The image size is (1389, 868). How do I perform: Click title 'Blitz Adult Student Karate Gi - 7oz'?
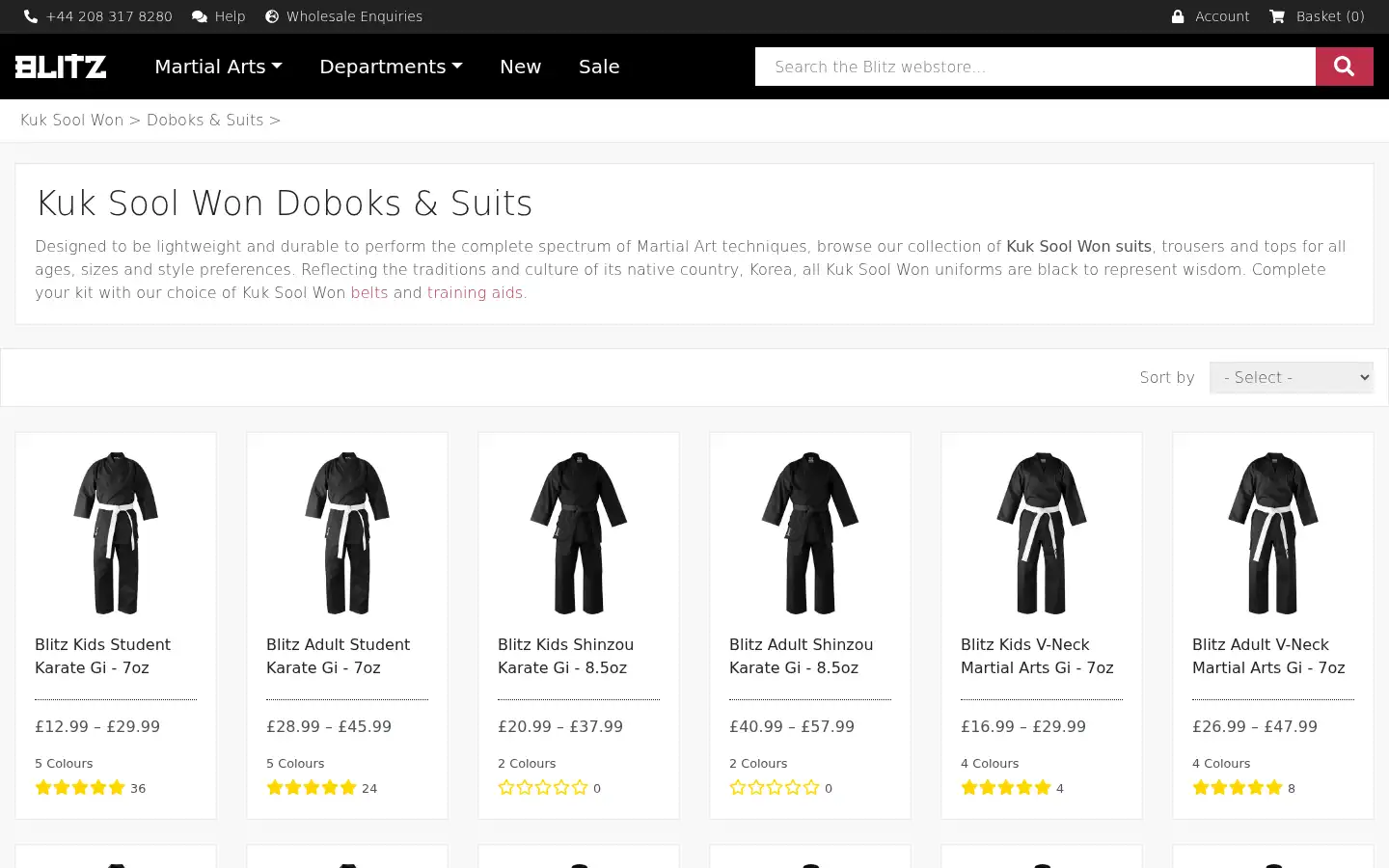coord(338,656)
